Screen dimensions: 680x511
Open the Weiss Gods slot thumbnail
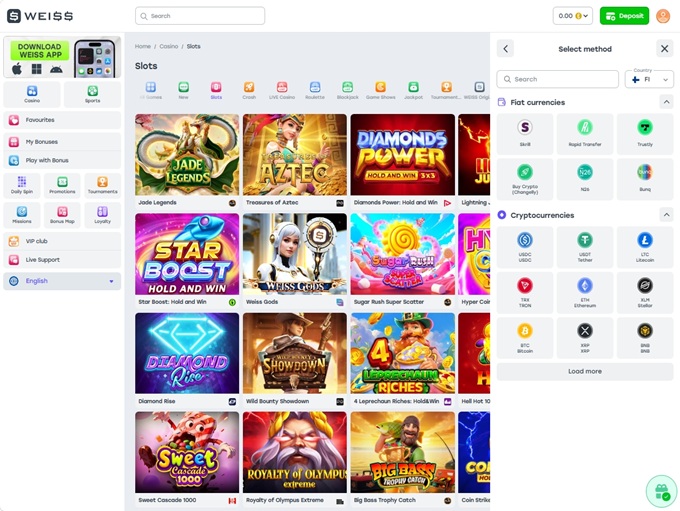tap(295, 254)
